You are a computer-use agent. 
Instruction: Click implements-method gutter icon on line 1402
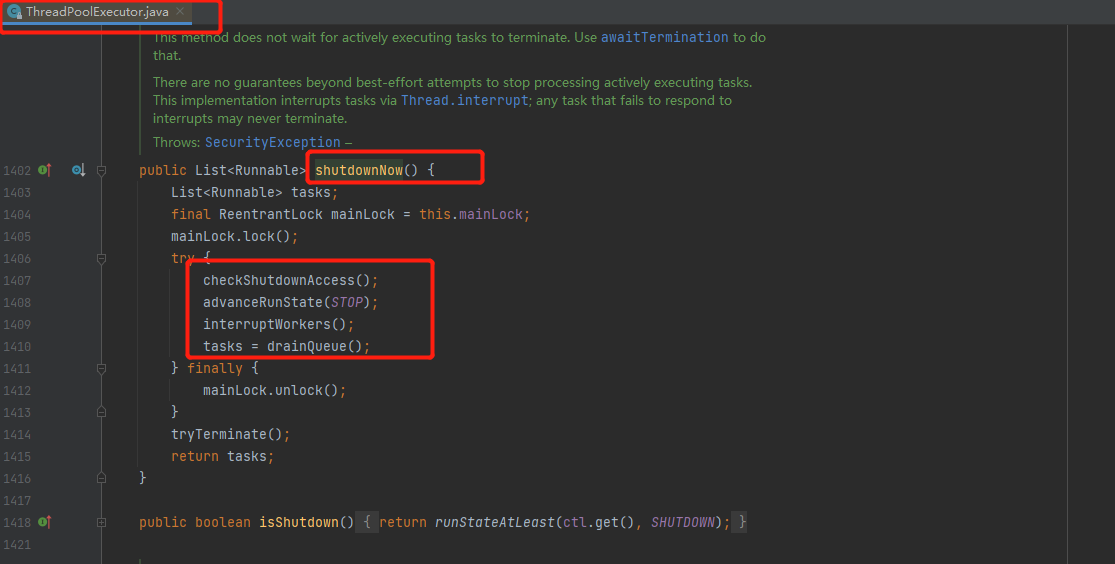45,170
